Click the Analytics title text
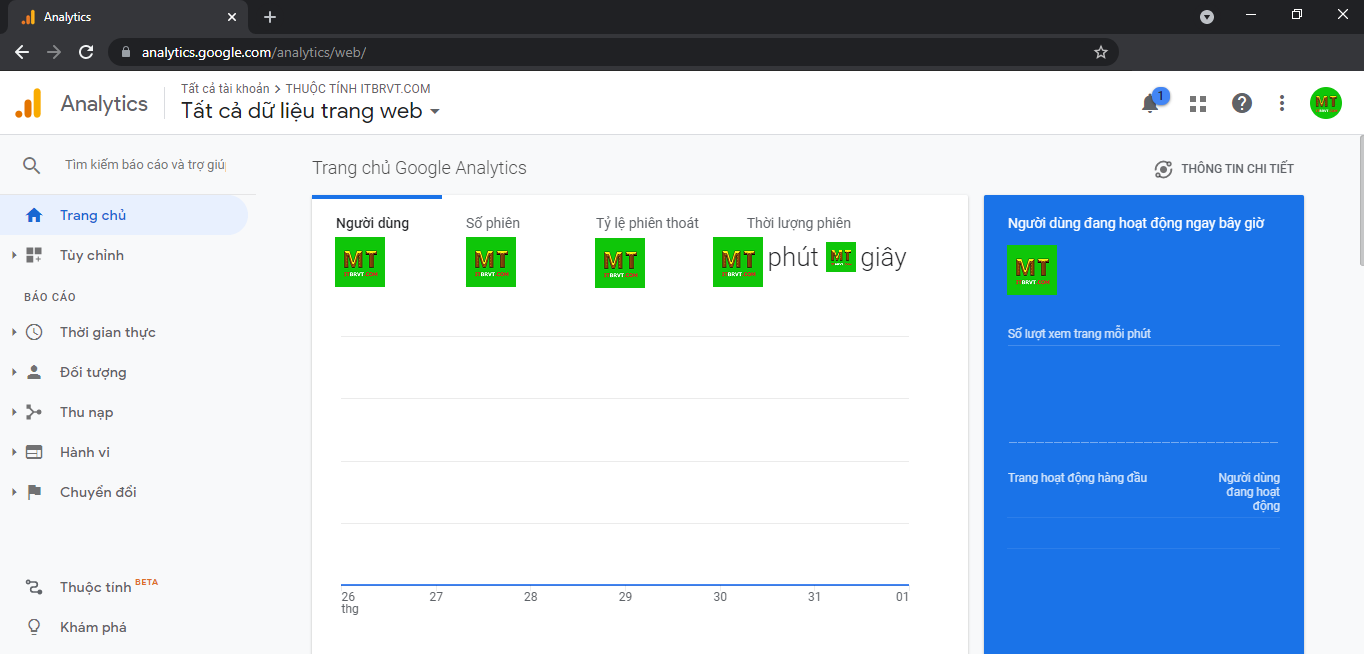1364x654 pixels. tap(104, 103)
